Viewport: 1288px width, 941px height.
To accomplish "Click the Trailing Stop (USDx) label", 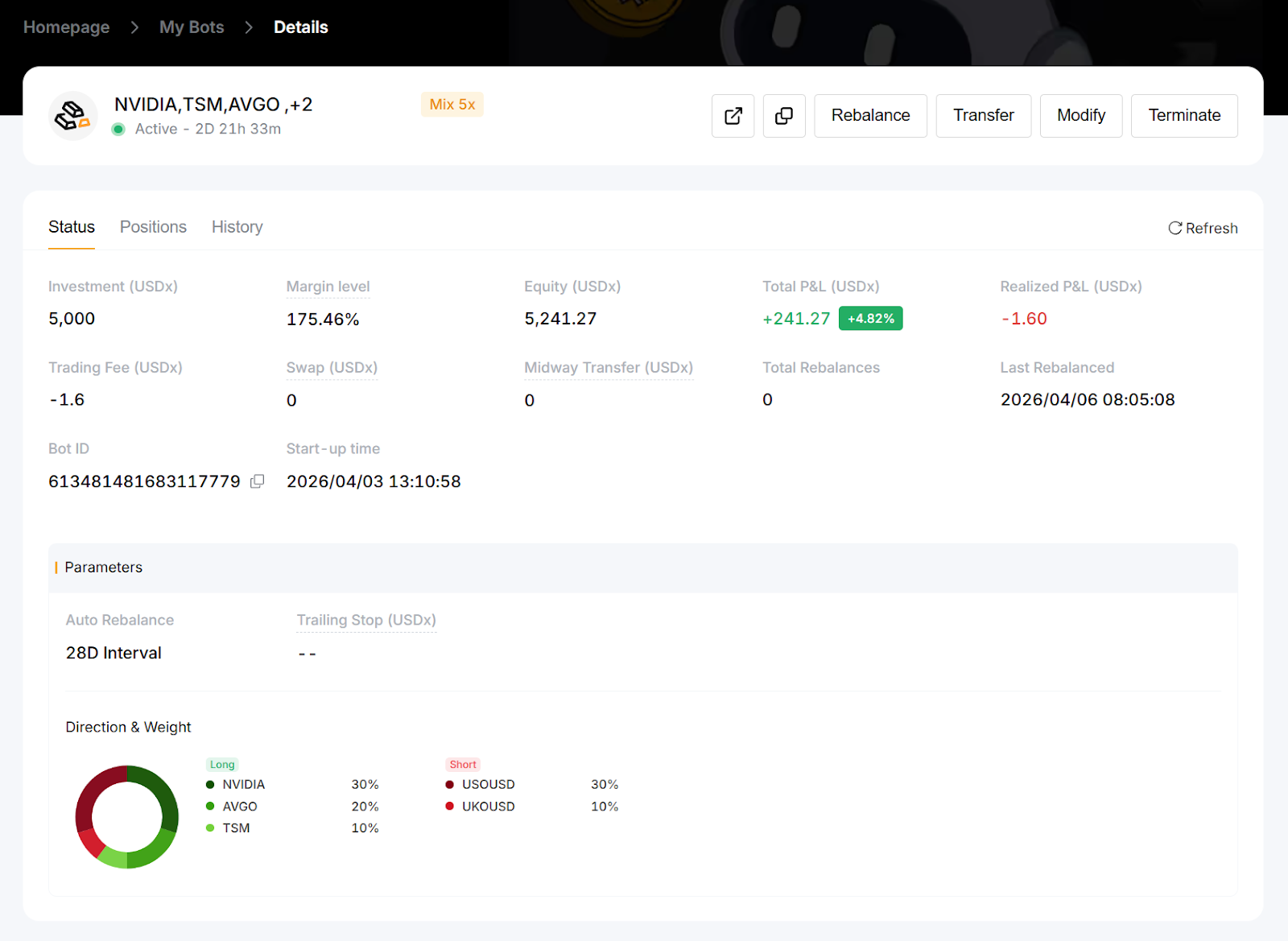I will [x=366, y=620].
